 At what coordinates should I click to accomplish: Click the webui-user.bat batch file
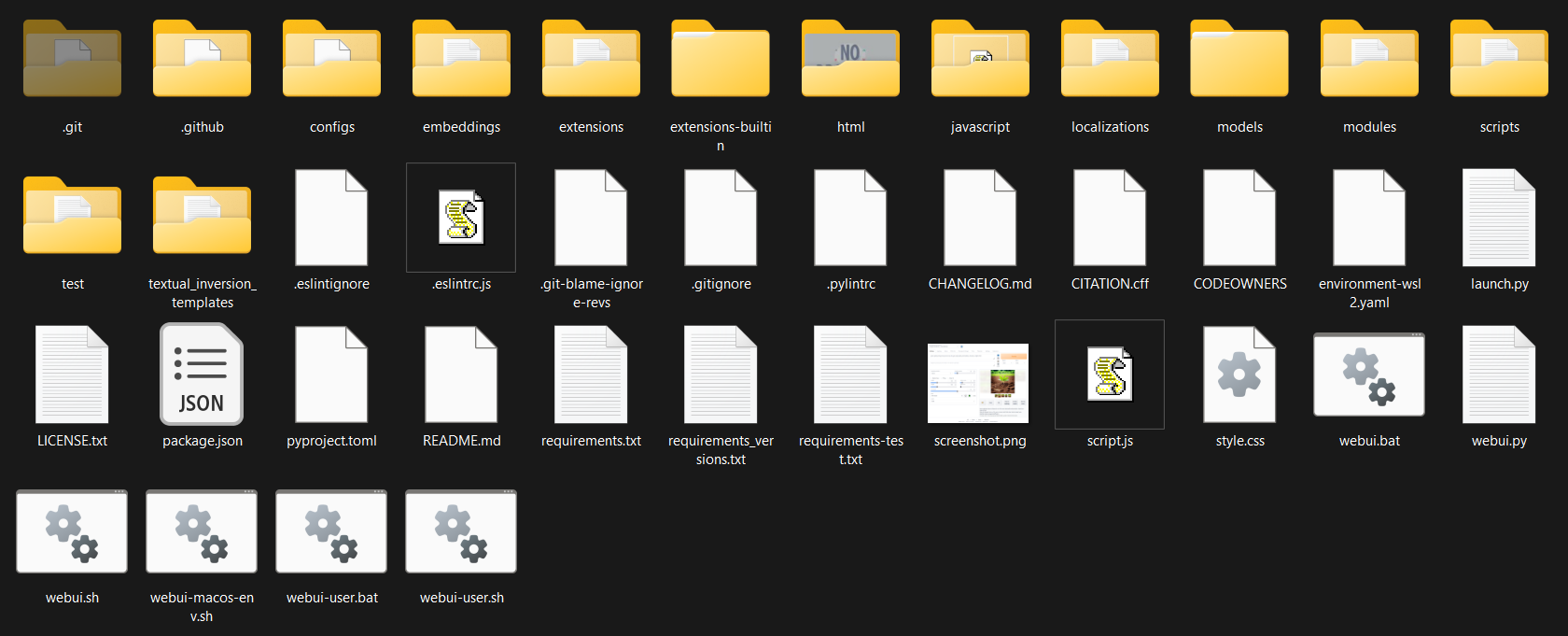click(x=331, y=531)
